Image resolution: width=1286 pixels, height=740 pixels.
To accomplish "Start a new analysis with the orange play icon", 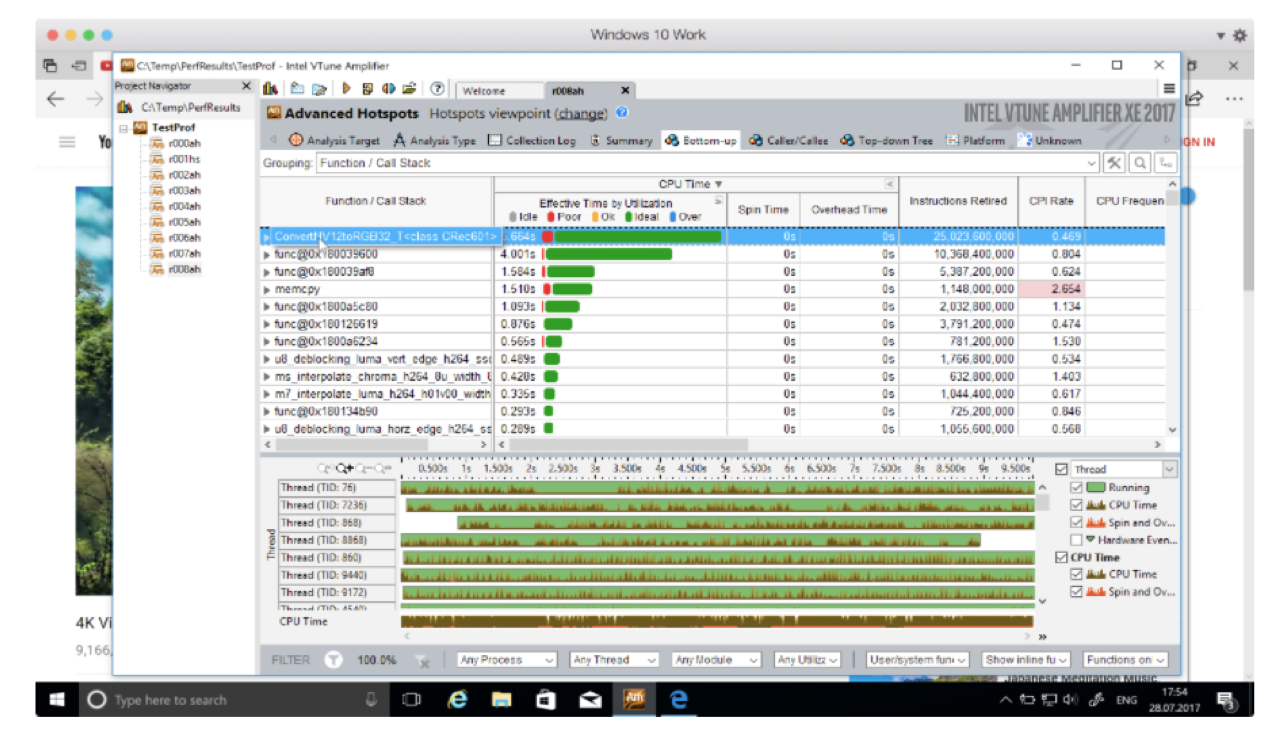I will pos(347,89).
